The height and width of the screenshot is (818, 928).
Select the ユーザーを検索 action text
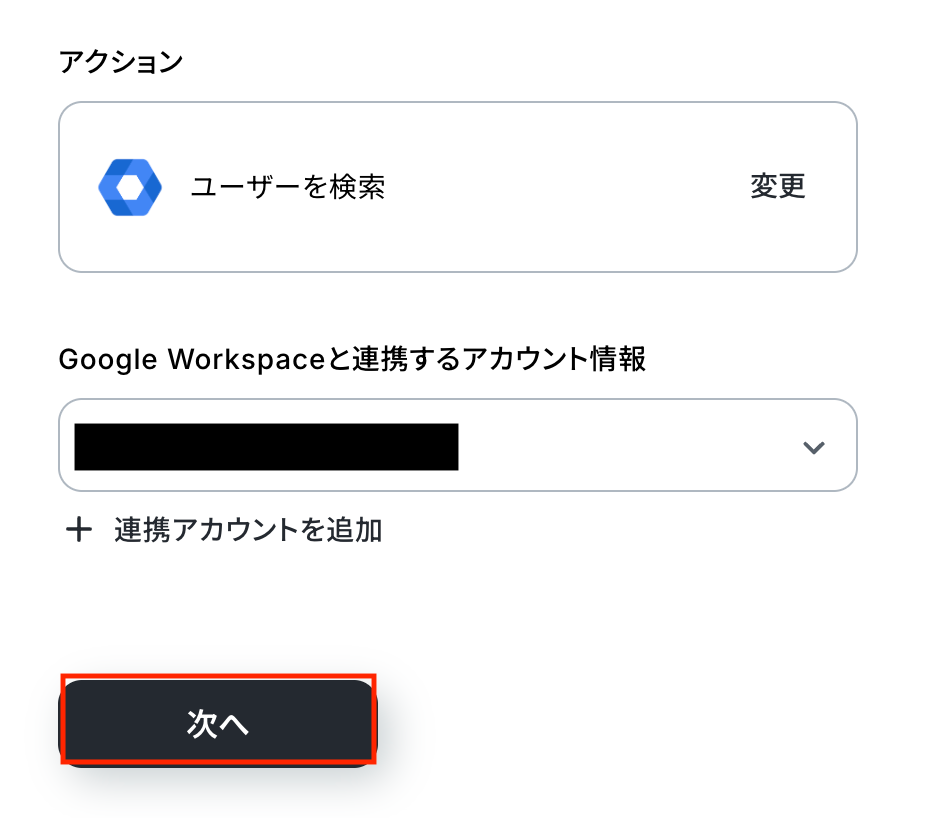[288, 187]
